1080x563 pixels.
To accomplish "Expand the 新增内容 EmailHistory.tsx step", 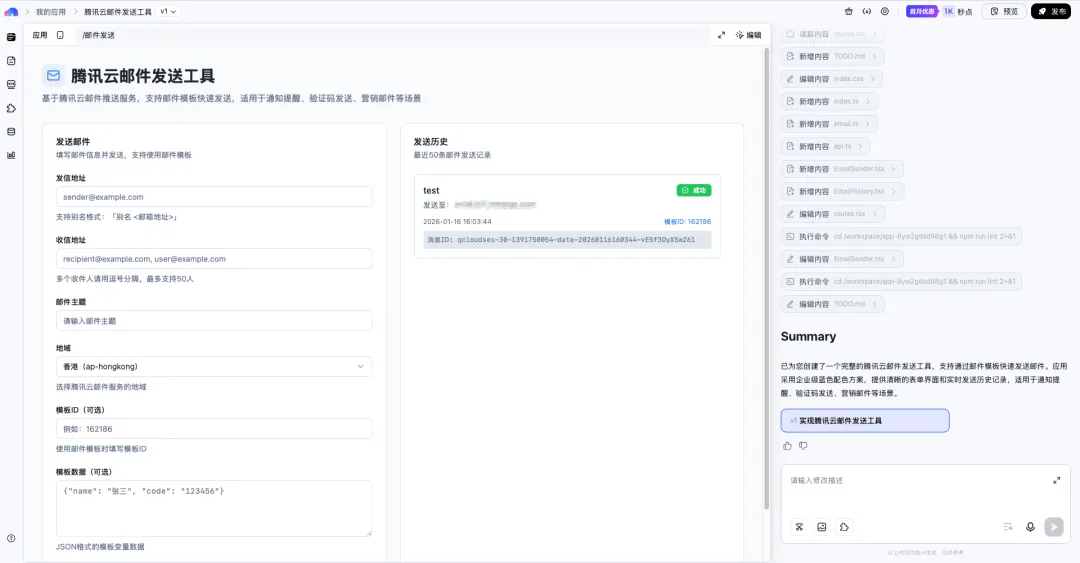I will 842,192.
